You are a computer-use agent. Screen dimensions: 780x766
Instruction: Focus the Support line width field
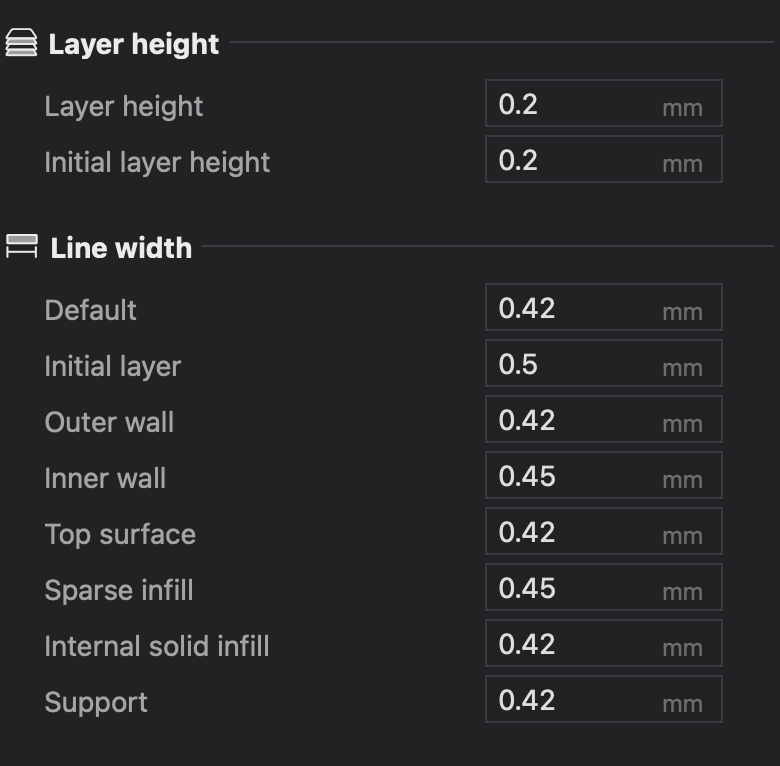click(603, 699)
